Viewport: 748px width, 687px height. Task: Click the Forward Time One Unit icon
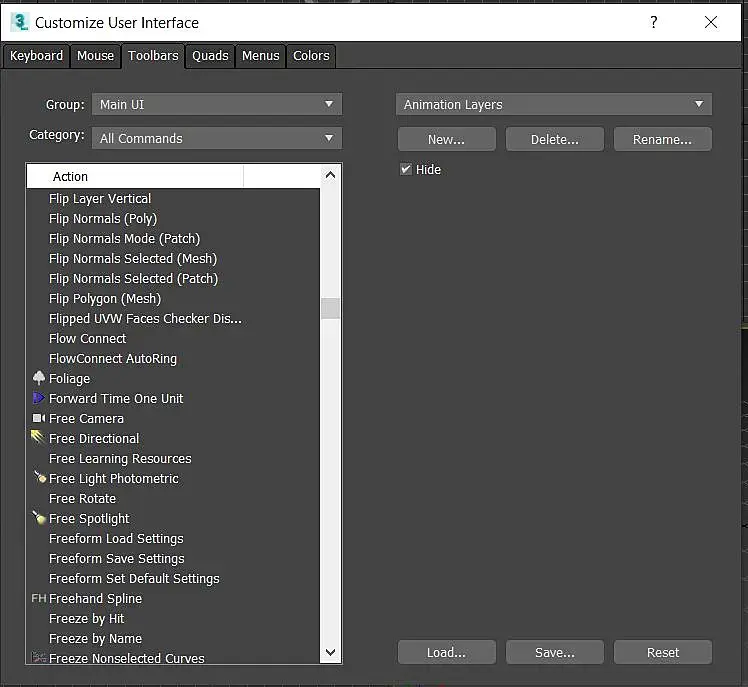[39, 398]
